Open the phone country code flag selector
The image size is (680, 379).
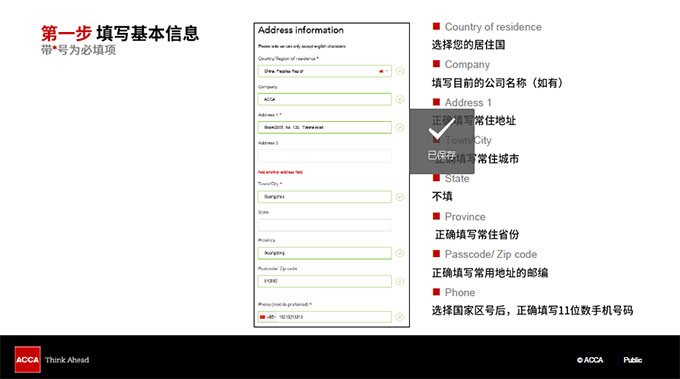[267, 317]
